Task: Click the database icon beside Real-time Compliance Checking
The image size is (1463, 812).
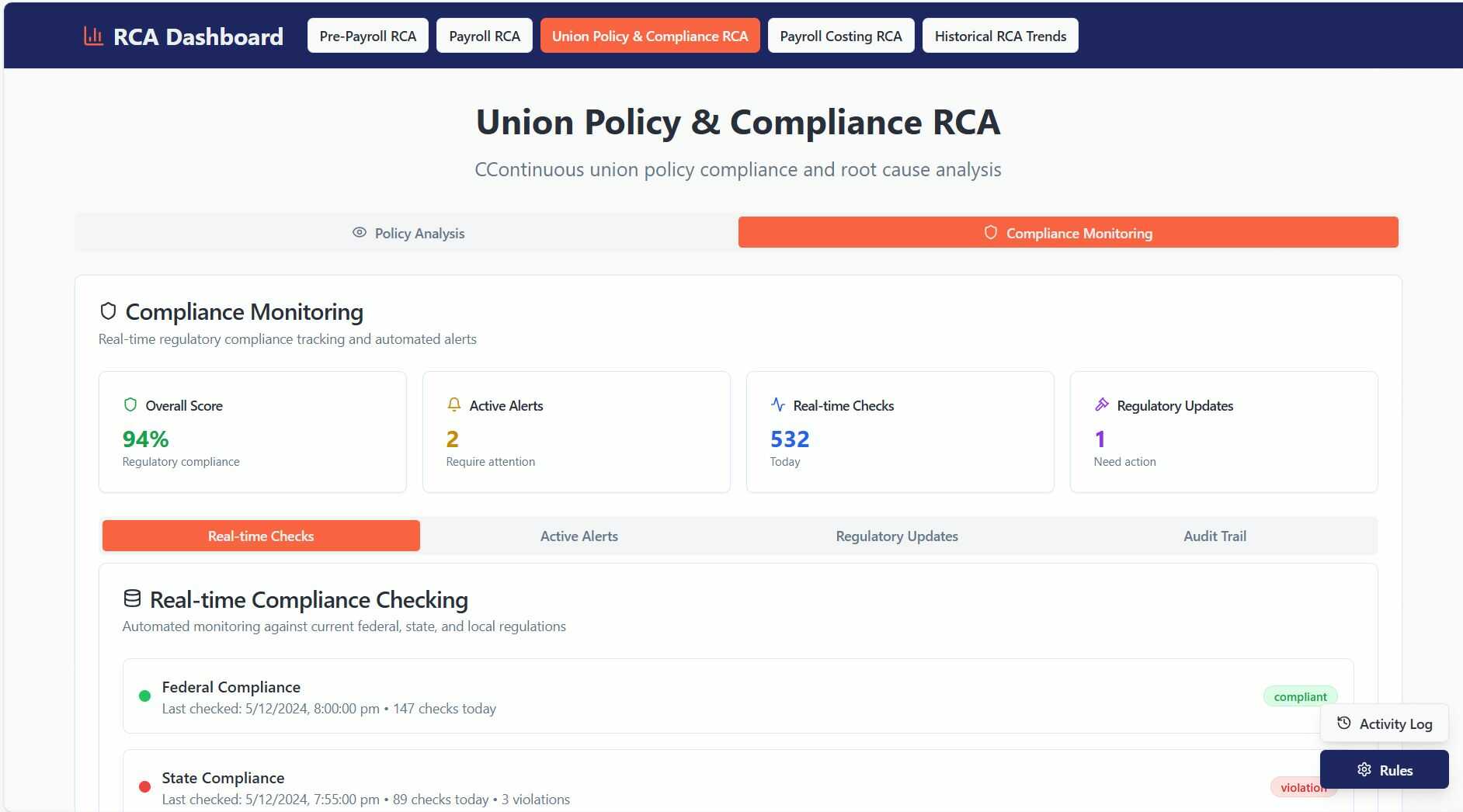Action: coord(132,599)
